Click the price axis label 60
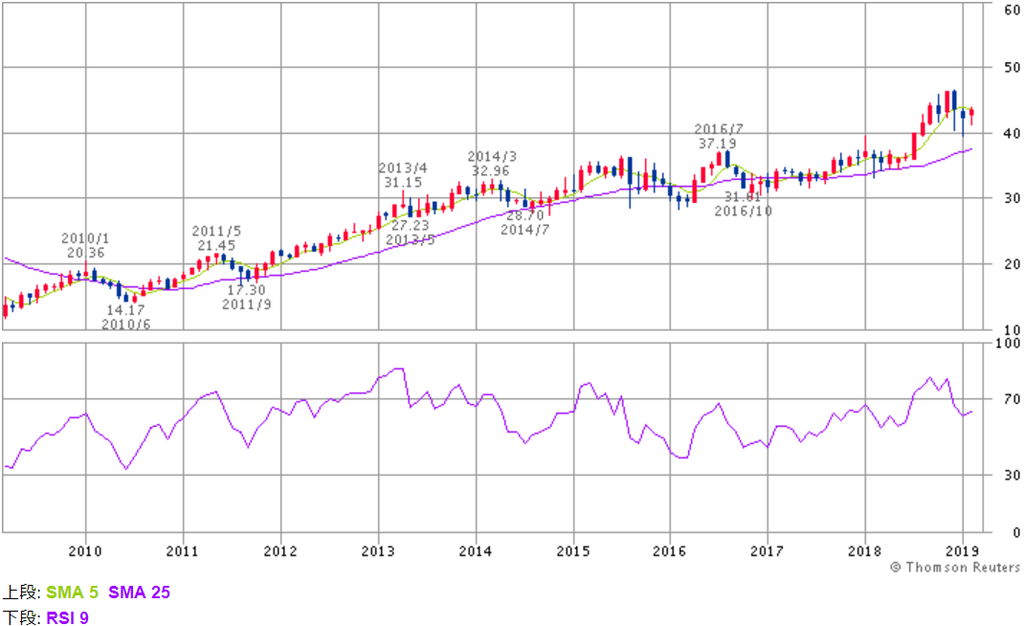The width and height of the screenshot is (1024, 626). (x=1012, y=11)
